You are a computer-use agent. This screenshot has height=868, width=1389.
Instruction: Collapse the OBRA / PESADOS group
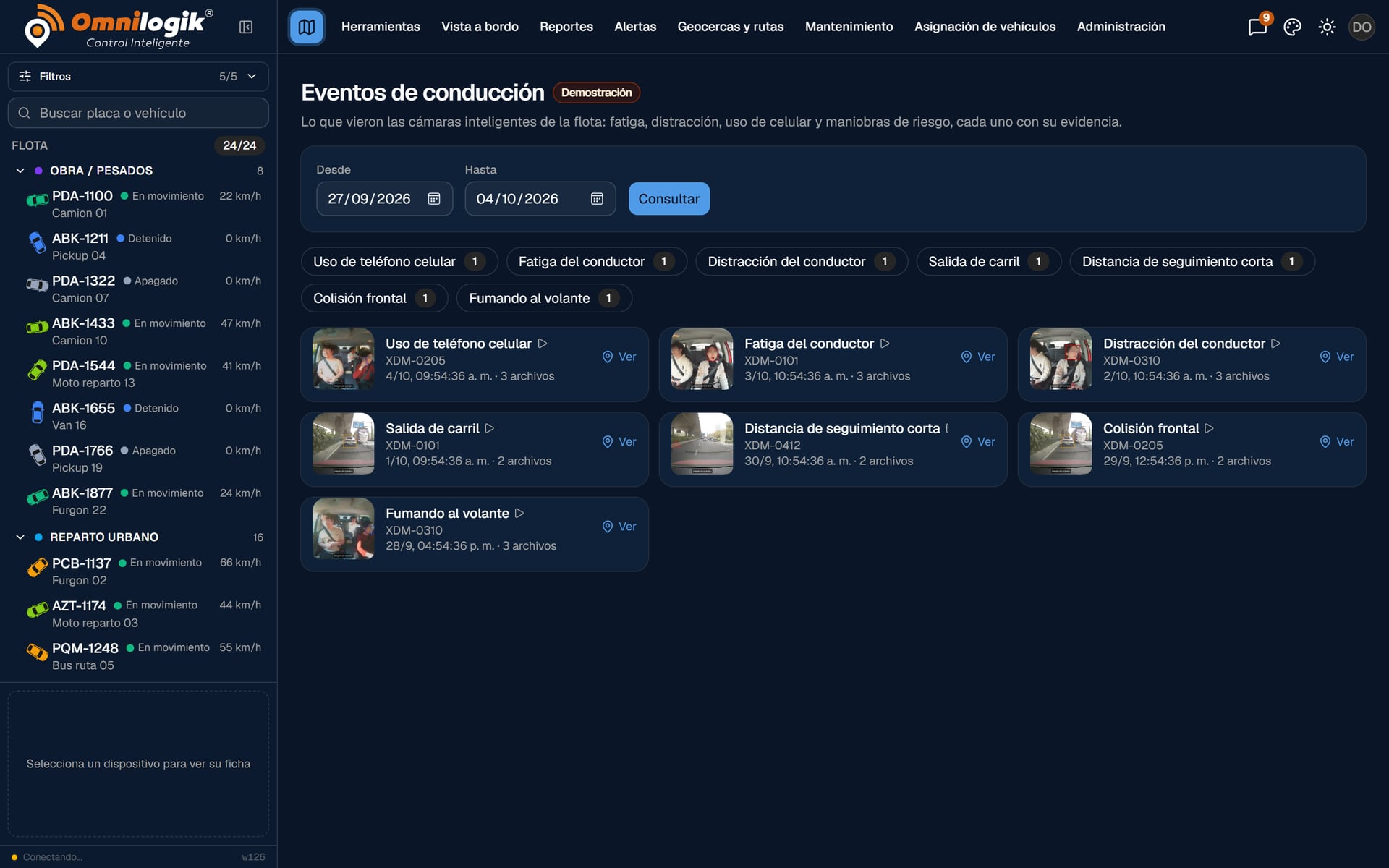(x=20, y=171)
